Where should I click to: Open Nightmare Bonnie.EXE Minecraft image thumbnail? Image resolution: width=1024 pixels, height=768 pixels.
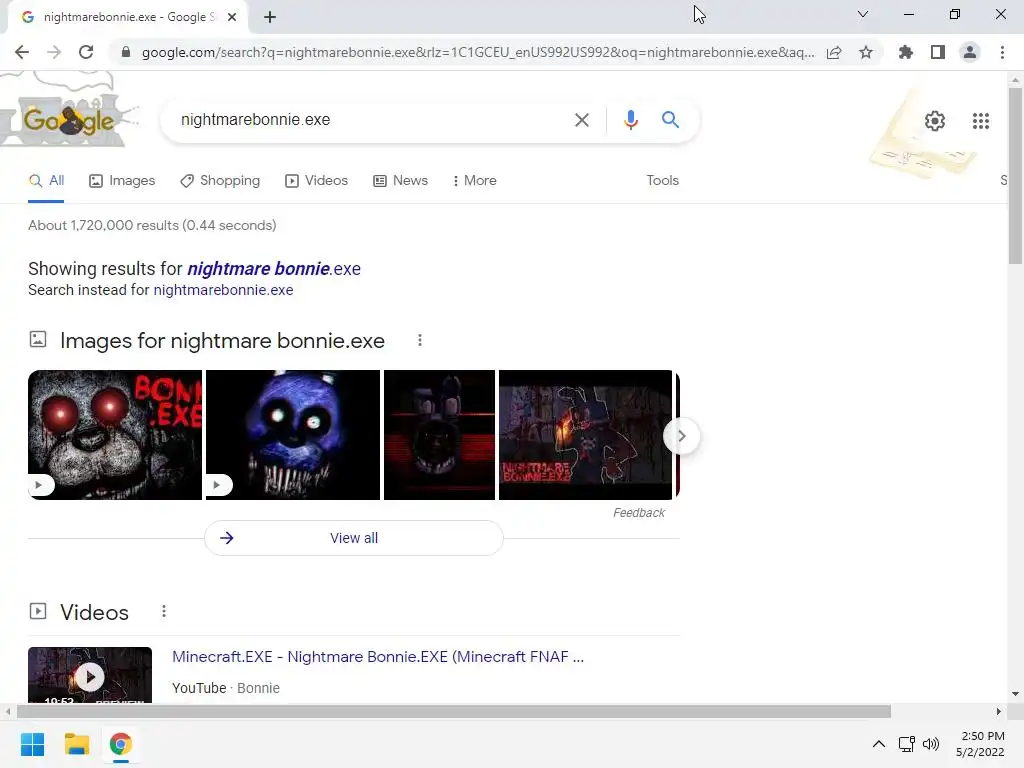[585, 435]
